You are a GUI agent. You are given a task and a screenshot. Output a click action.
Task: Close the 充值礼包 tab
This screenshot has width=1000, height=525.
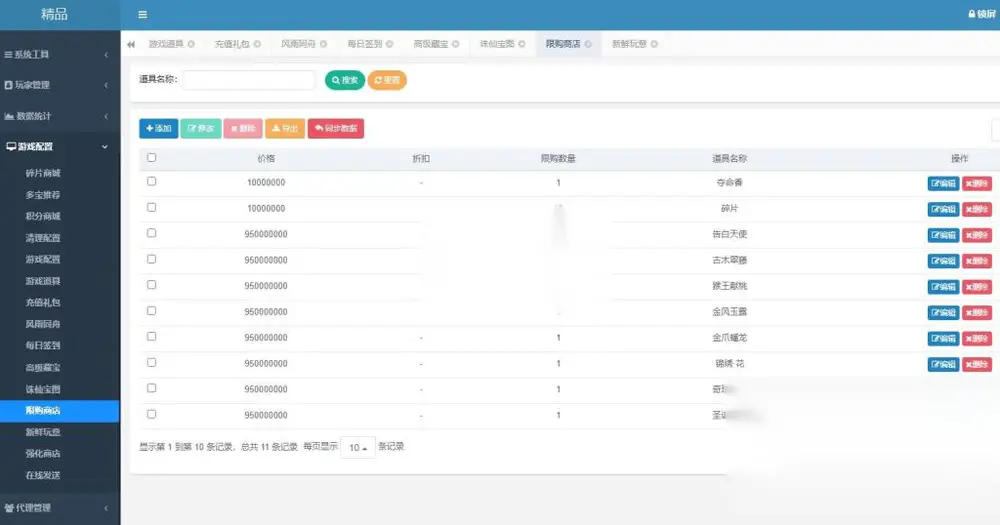257,44
